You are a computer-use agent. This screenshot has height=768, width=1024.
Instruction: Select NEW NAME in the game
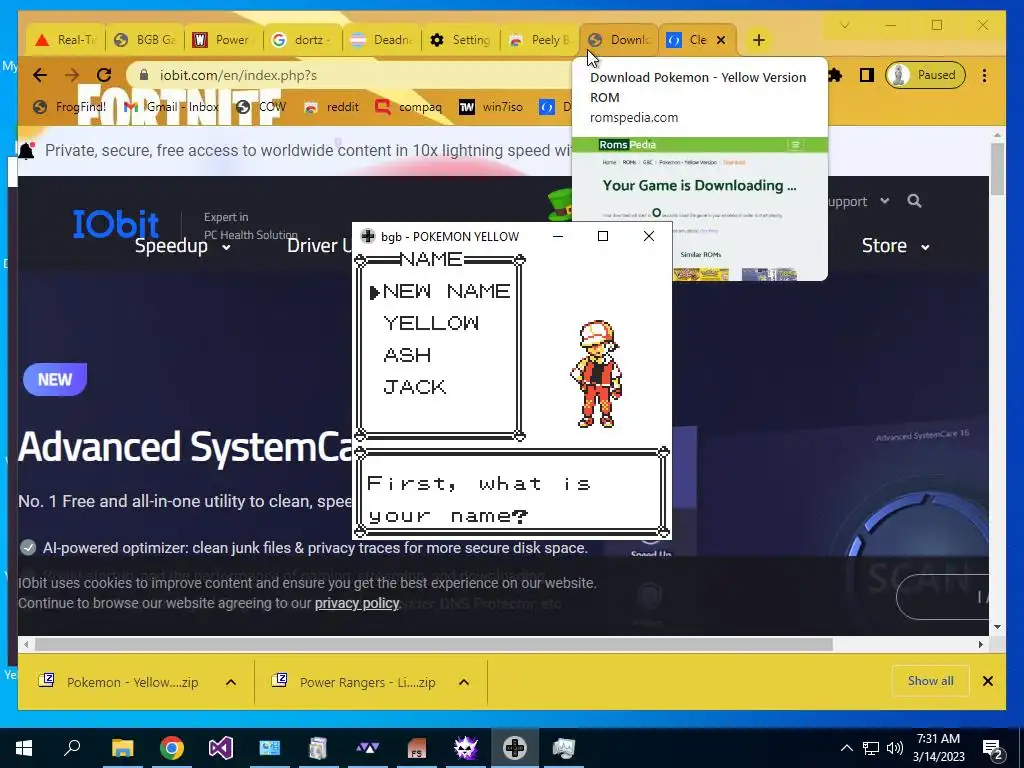446,291
